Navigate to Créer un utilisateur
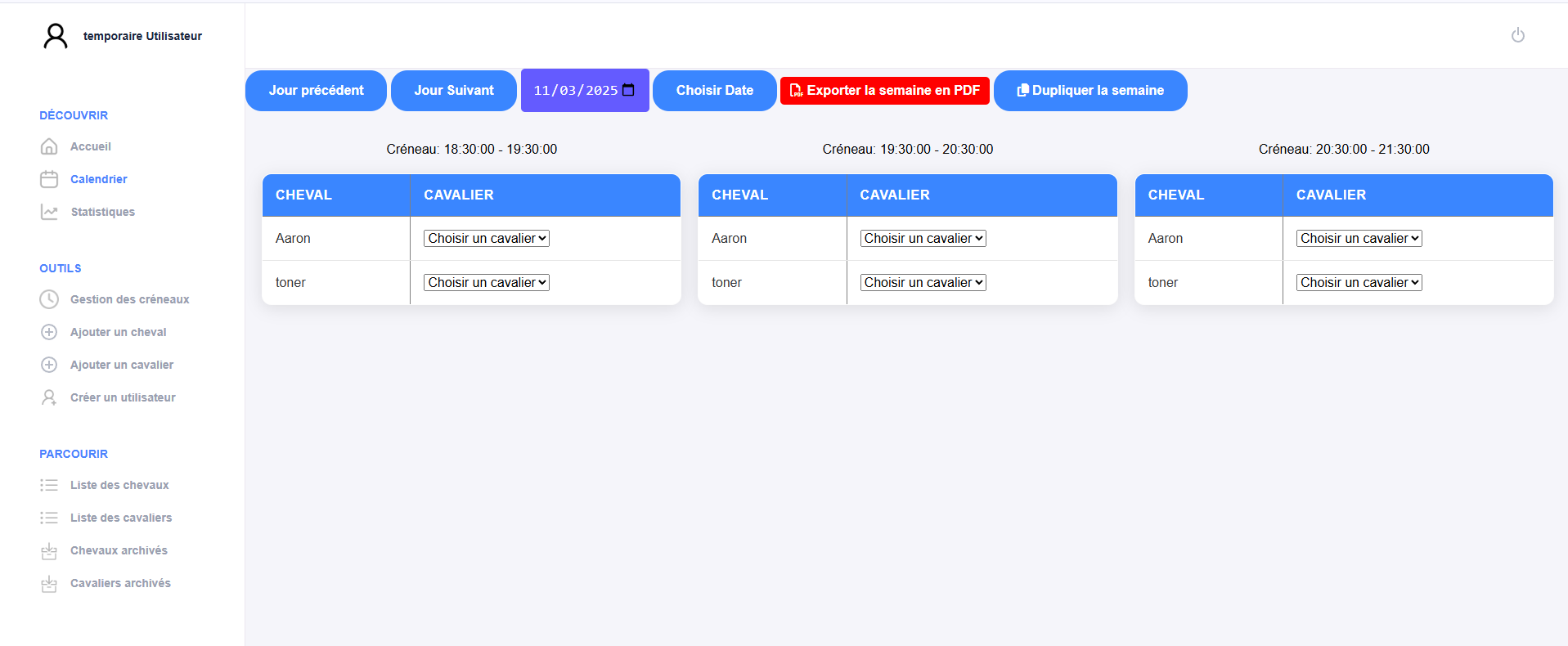This screenshot has height=646, width=1568. [x=123, y=397]
